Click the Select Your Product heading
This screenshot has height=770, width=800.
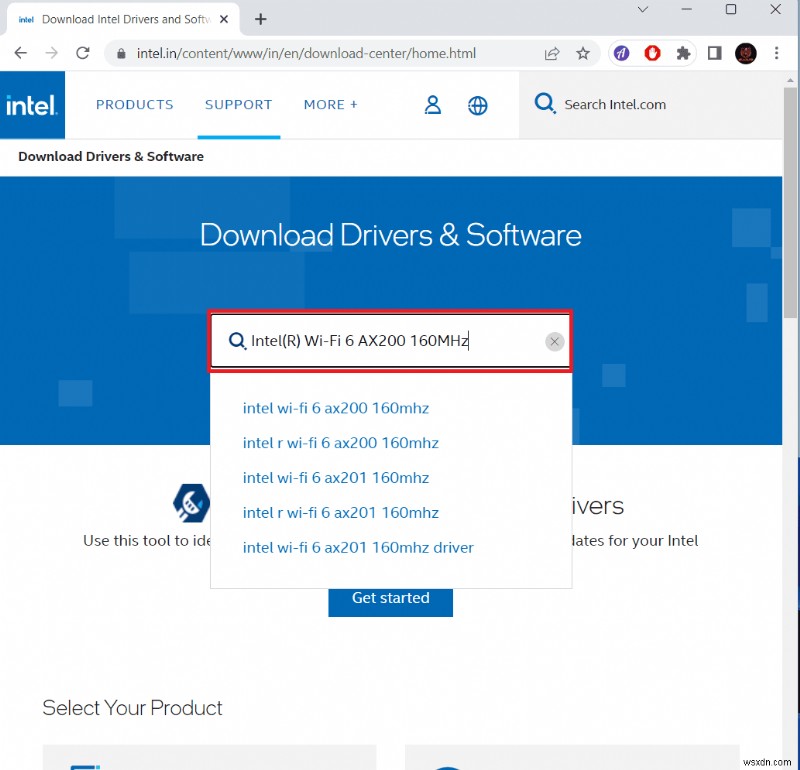click(x=132, y=708)
